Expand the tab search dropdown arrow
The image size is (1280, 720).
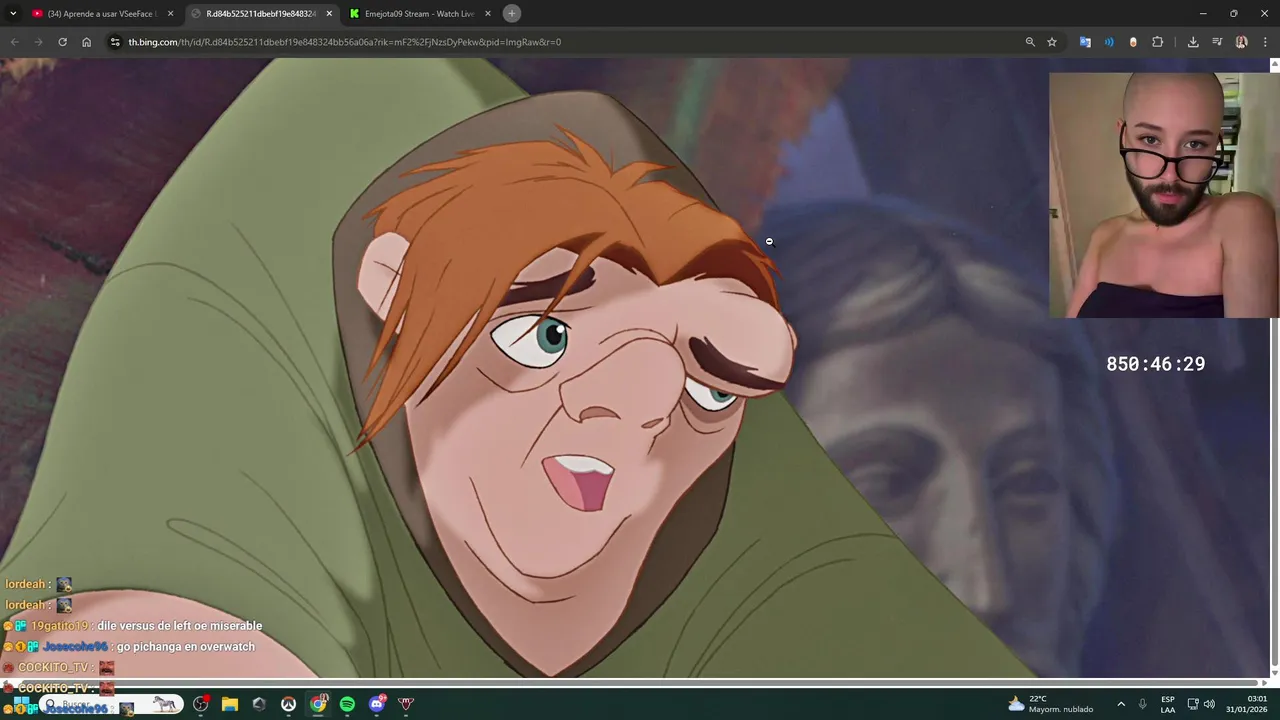(x=13, y=13)
